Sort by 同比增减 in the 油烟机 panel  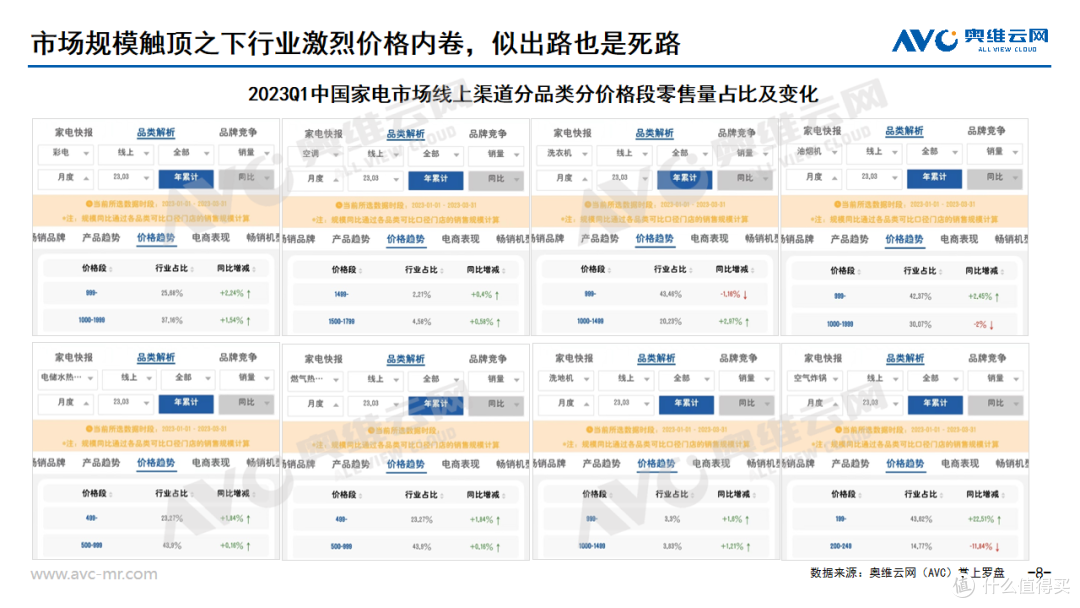click(x=986, y=271)
